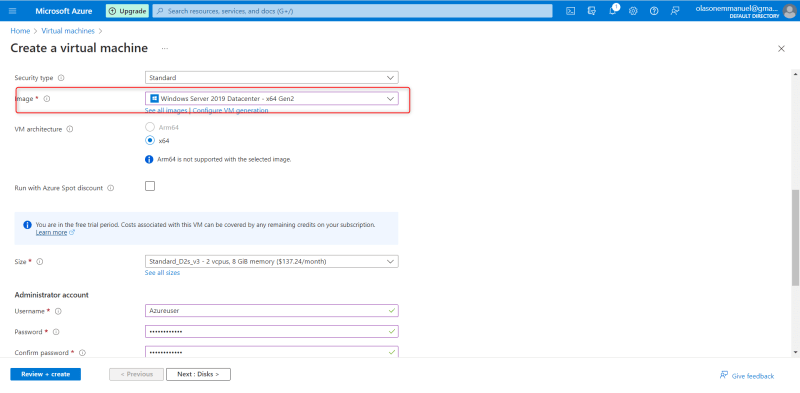Click the Confirm password input field

271,352
